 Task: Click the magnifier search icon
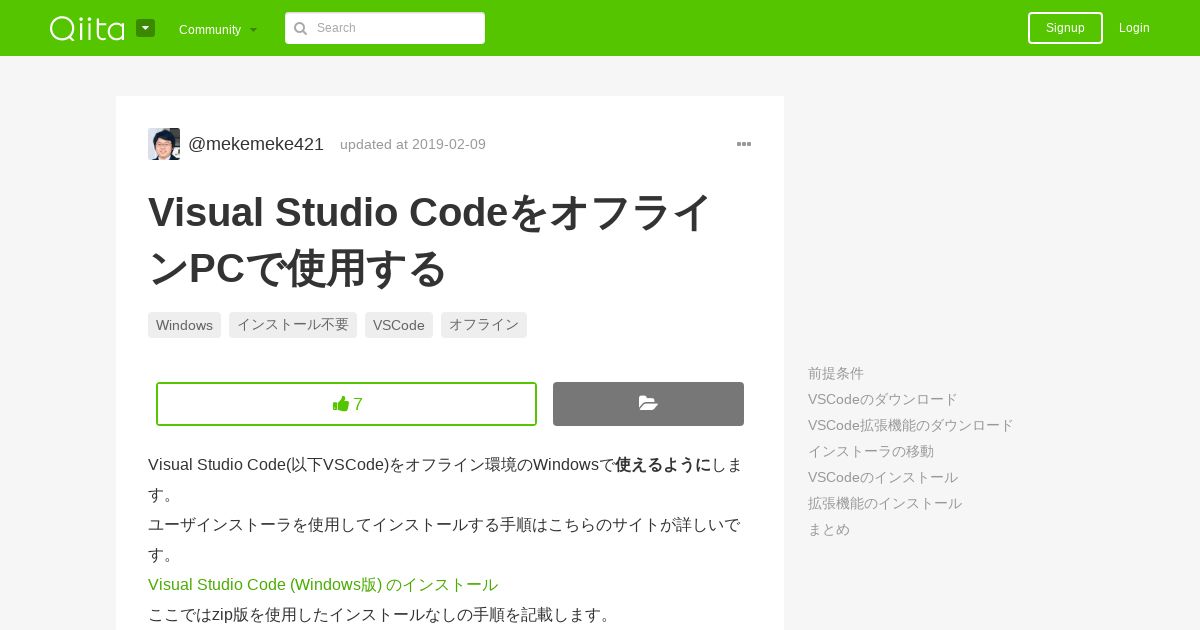pyautogui.click(x=301, y=28)
